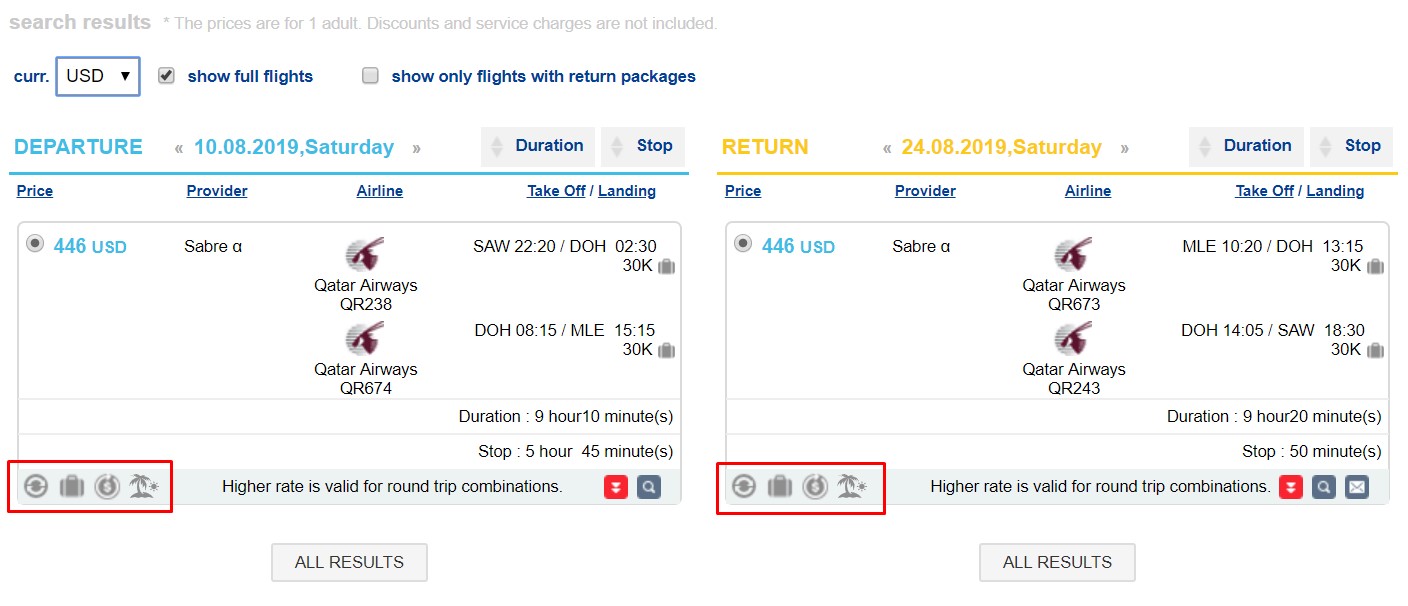Click departure Duration 9 hour10 minute(s) text
Image resolution: width=1408 pixels, height=606 pixels.
click(566, 416)
